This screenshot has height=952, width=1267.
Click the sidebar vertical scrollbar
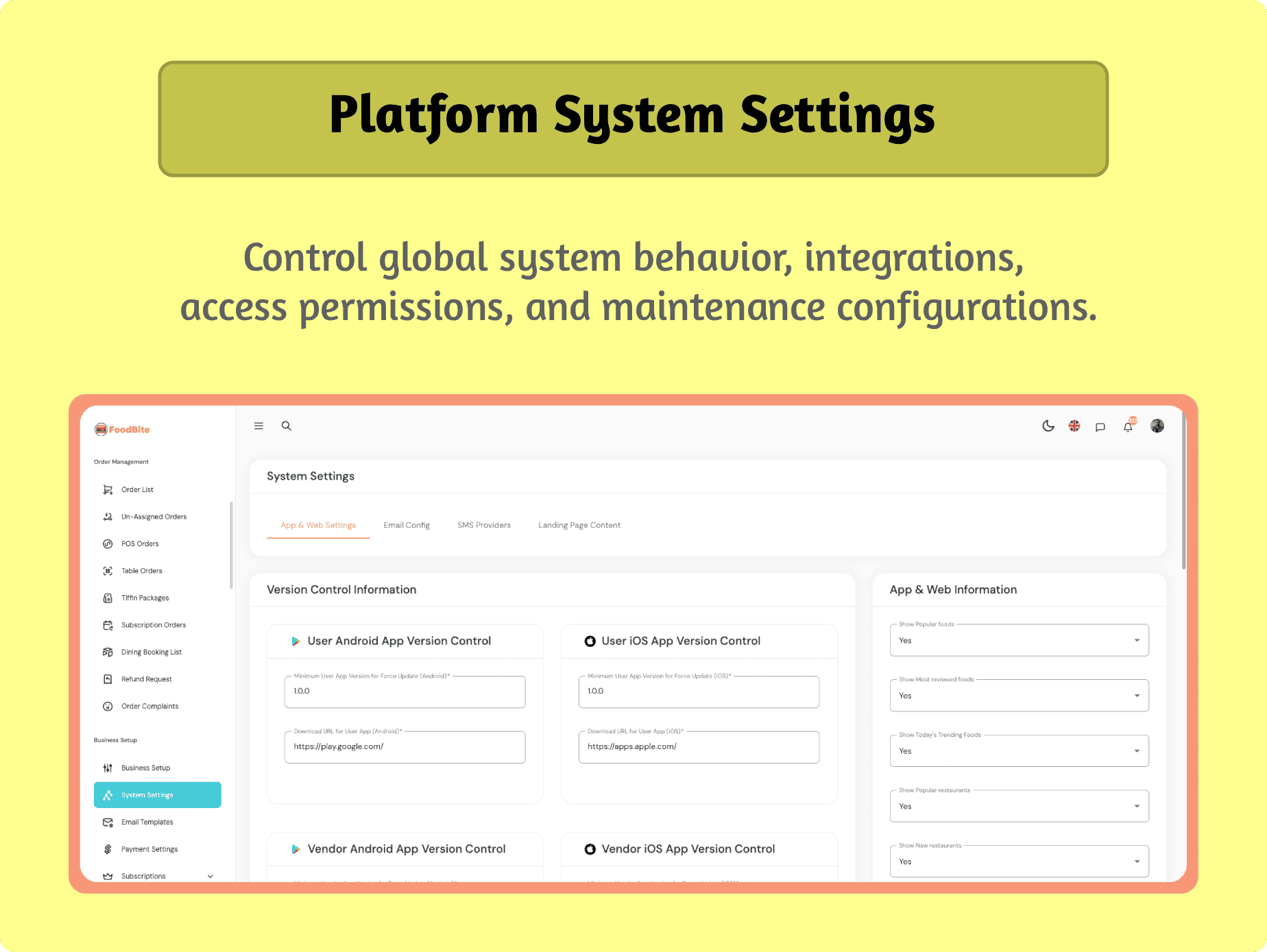click(231, 546)
